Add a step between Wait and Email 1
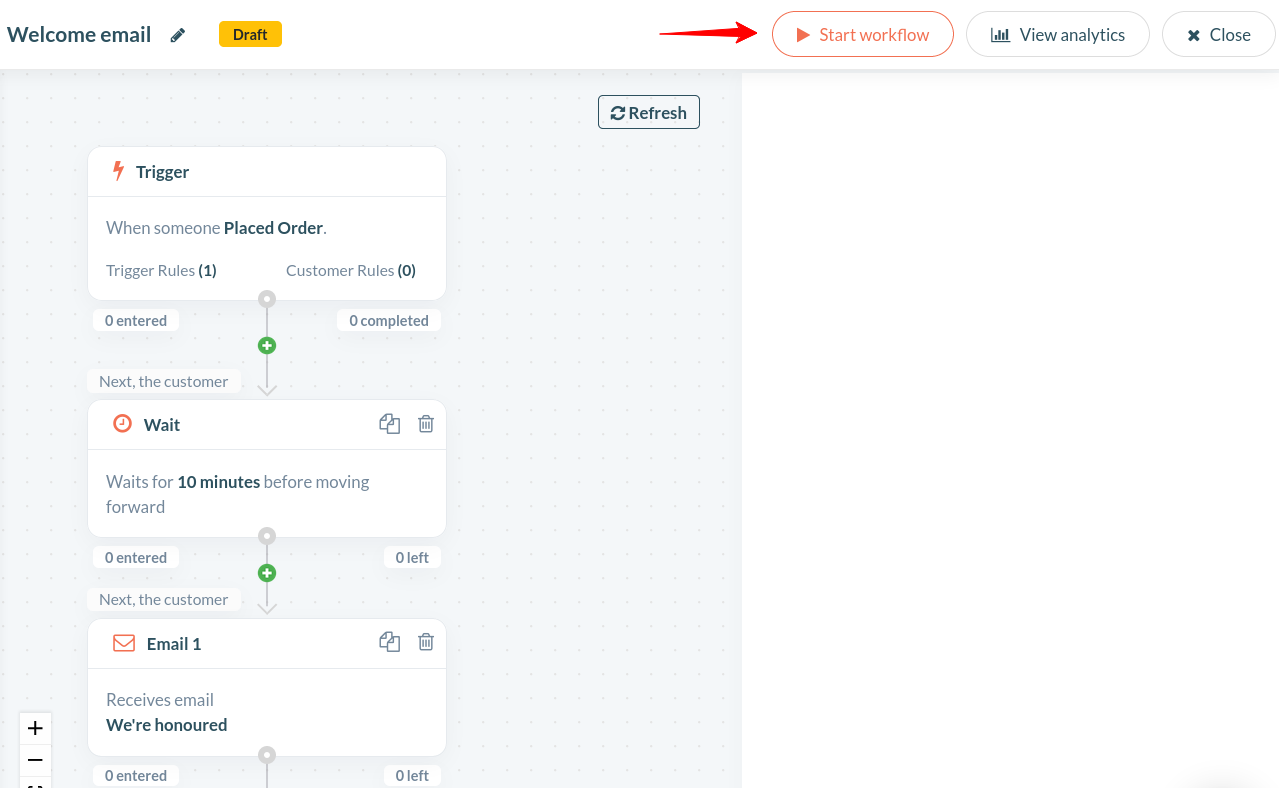Image resolution: width=1279 pixels, height=788 pixels. click(x=266, y=573)
